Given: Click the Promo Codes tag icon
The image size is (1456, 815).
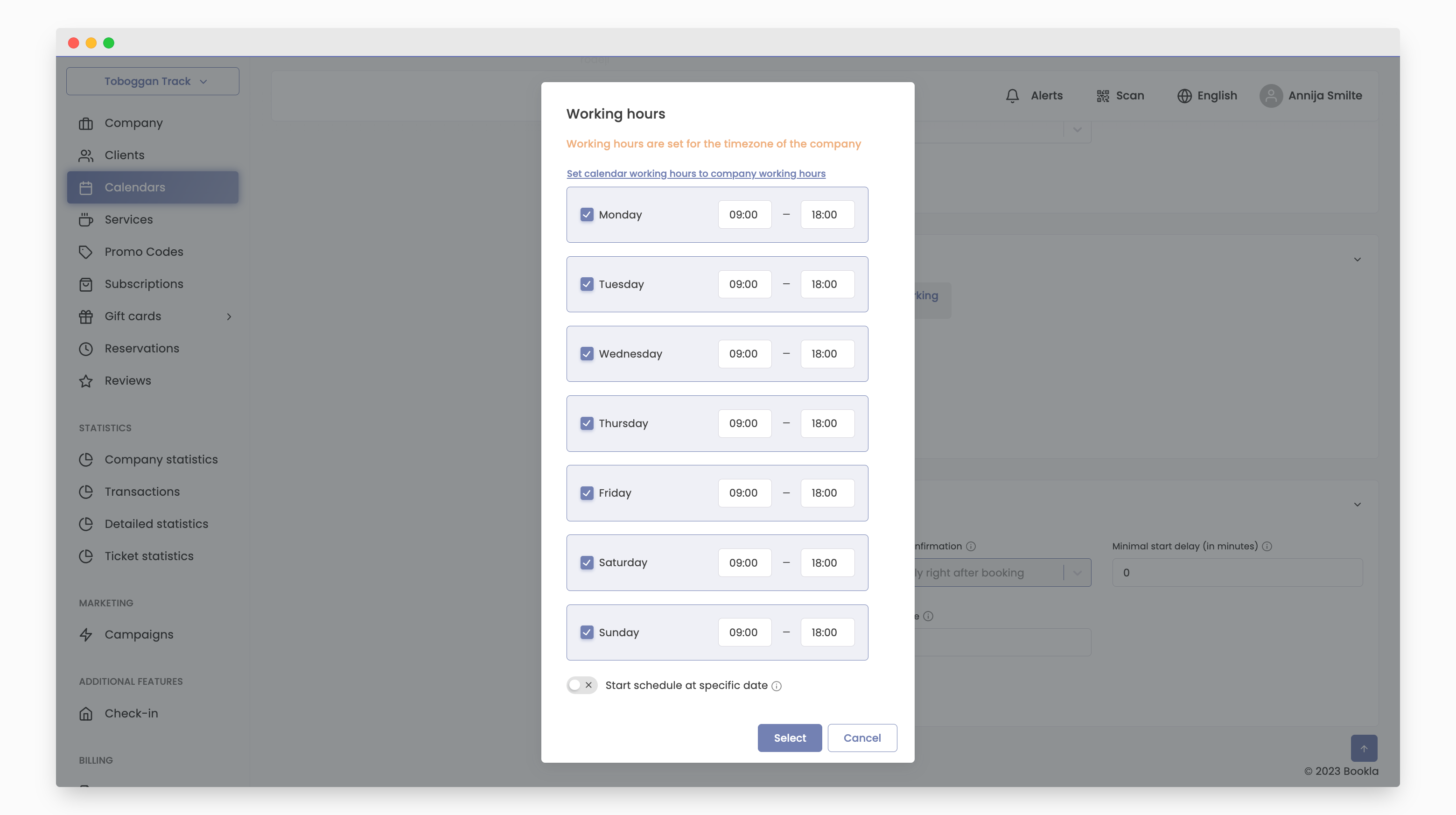Looking at the screenshot, I should [x=86, y=252].
